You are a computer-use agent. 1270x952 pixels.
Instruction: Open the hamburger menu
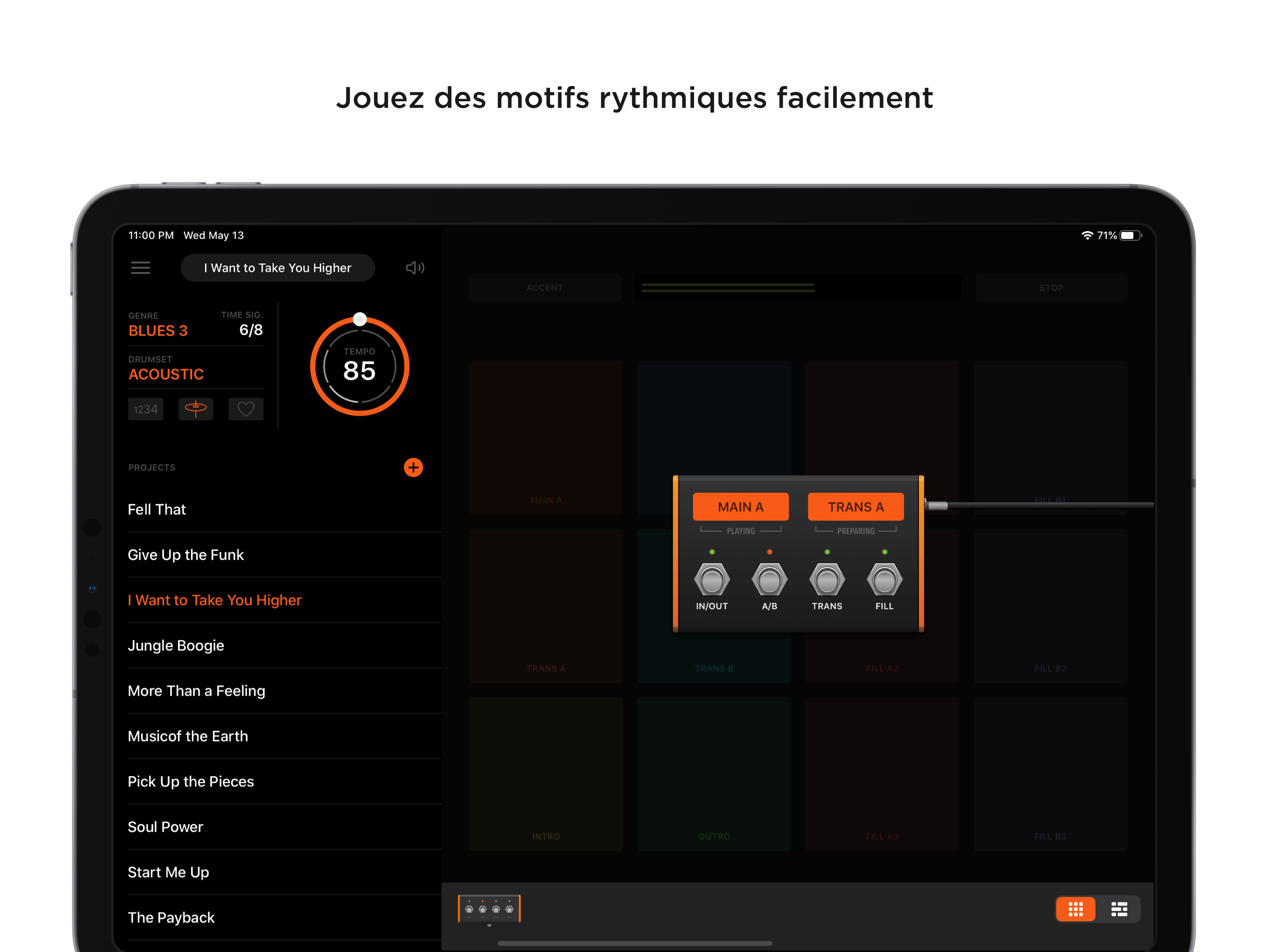pyautogui.click(x=140, y=268)
